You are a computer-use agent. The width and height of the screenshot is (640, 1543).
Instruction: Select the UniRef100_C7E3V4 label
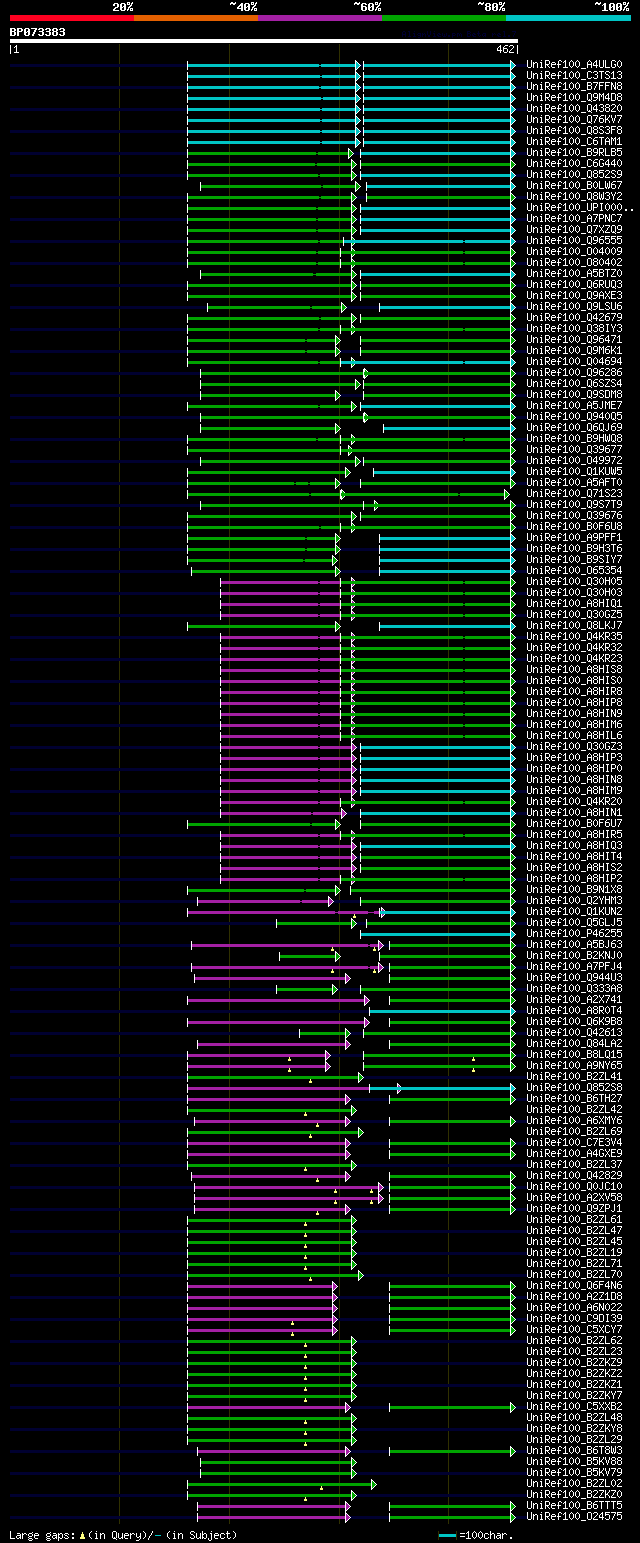tap(574, 1142)
